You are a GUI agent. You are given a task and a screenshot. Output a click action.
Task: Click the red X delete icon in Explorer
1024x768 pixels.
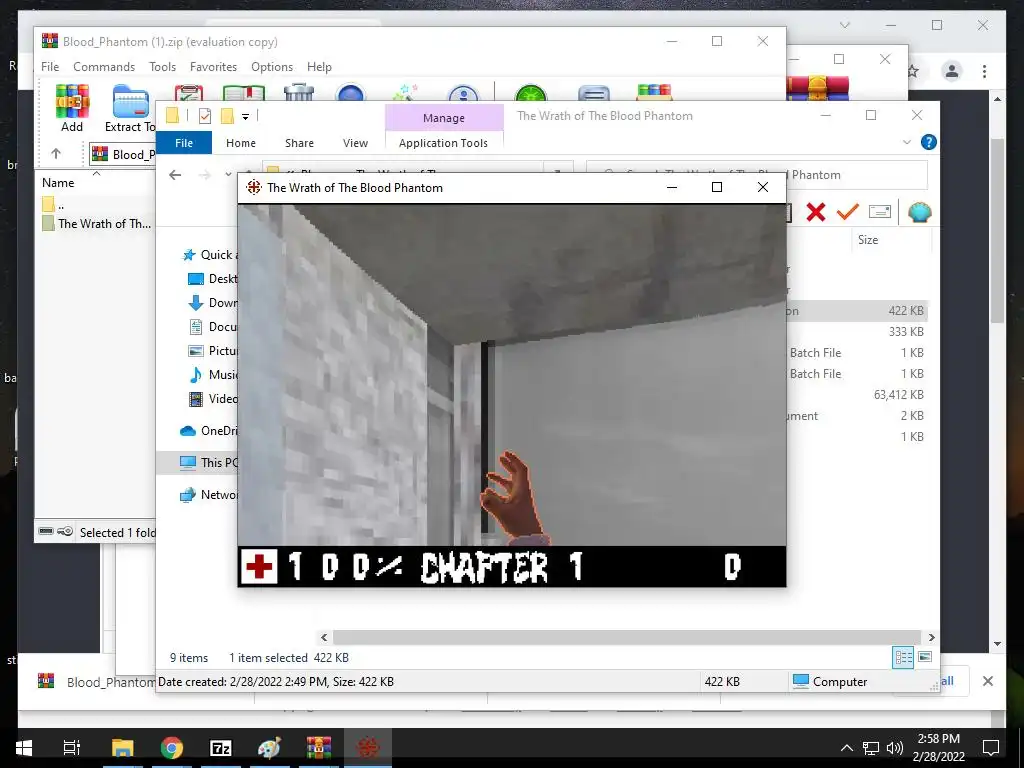[x=816, y=212]
